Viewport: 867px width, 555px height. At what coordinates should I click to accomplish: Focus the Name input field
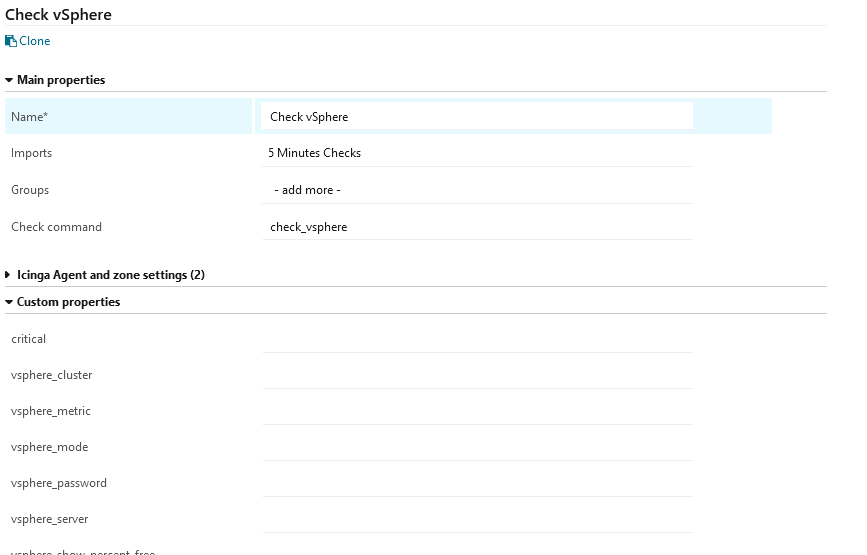[477, 116]
